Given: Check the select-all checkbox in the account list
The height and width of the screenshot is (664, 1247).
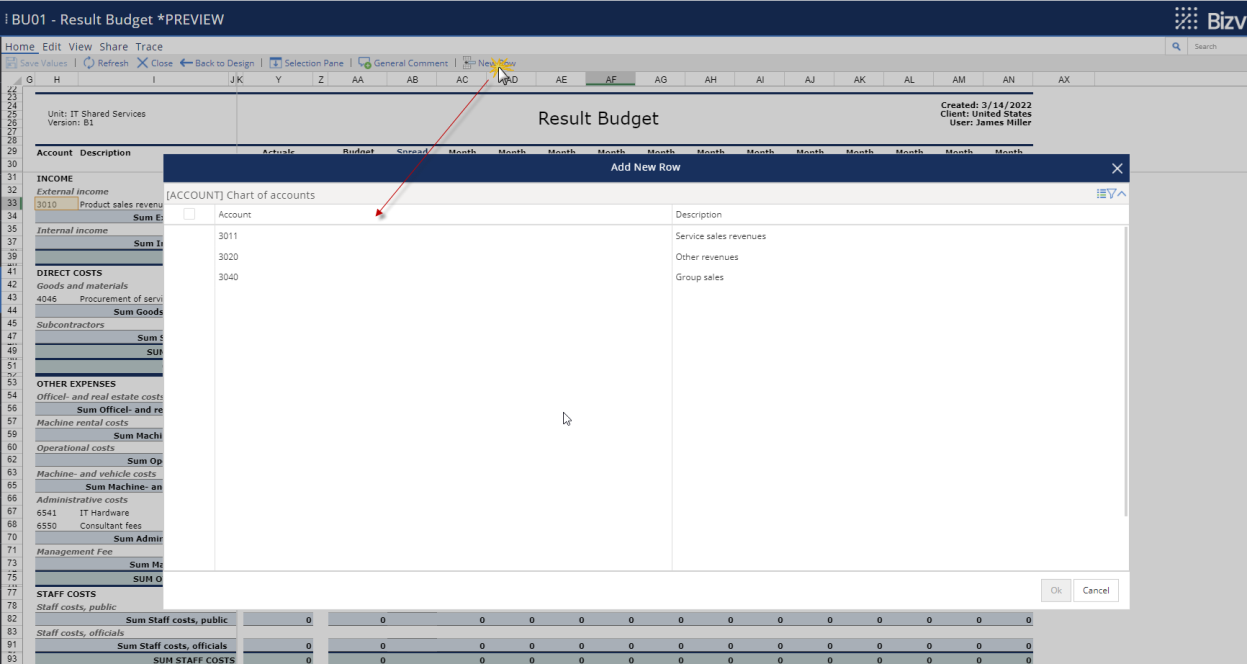Looking at the screenshot, I should click(189, 214).
